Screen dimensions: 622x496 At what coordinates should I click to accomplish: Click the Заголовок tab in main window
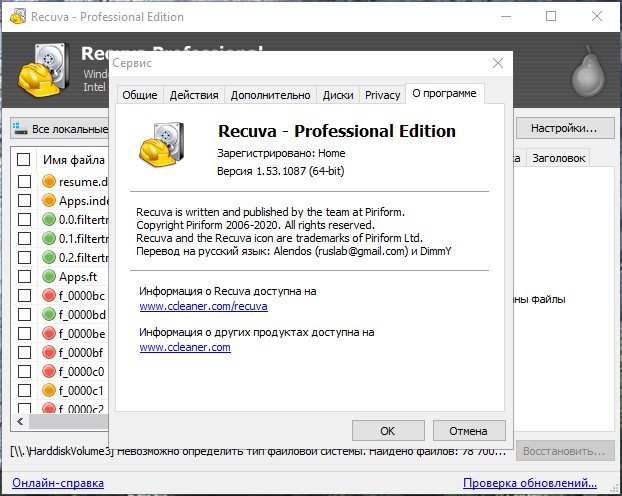pos(558,158)
